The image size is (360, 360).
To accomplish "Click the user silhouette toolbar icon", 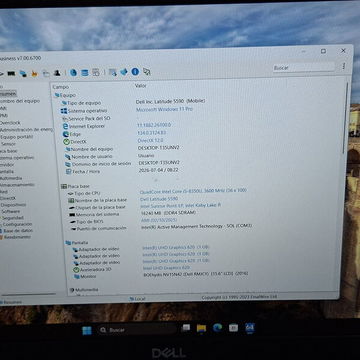I will [57, 73].
